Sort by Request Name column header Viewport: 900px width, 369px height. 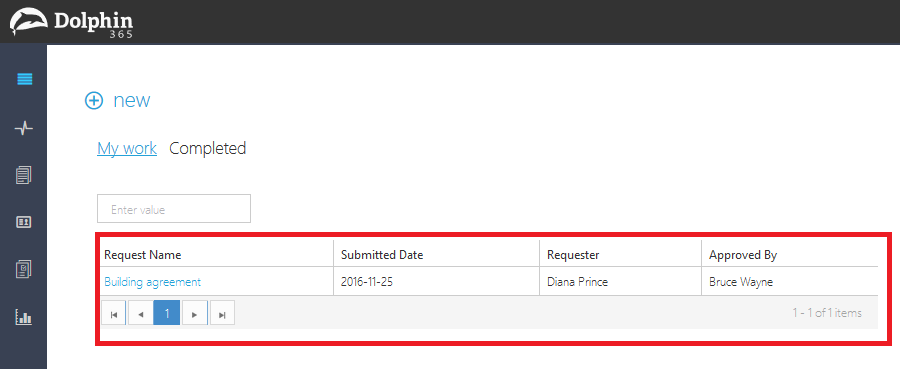pos(217,255)
